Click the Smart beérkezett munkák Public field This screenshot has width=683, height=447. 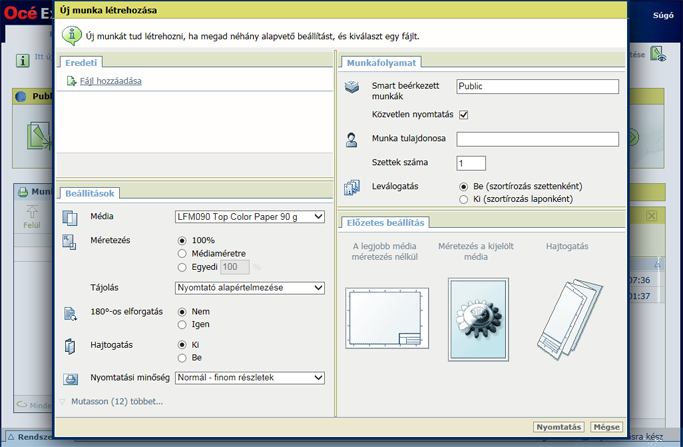coord(538,86)
